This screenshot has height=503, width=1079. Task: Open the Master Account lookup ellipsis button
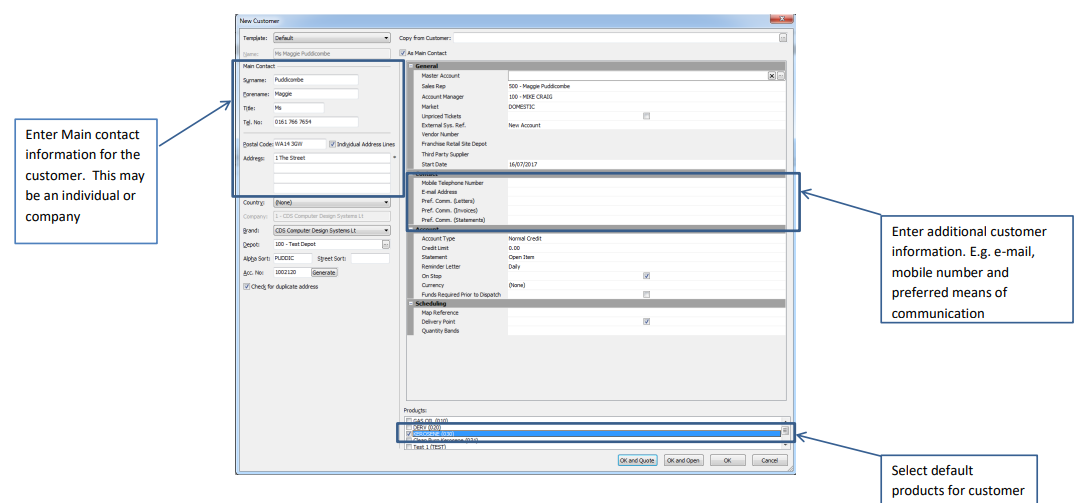click(781, 75)
